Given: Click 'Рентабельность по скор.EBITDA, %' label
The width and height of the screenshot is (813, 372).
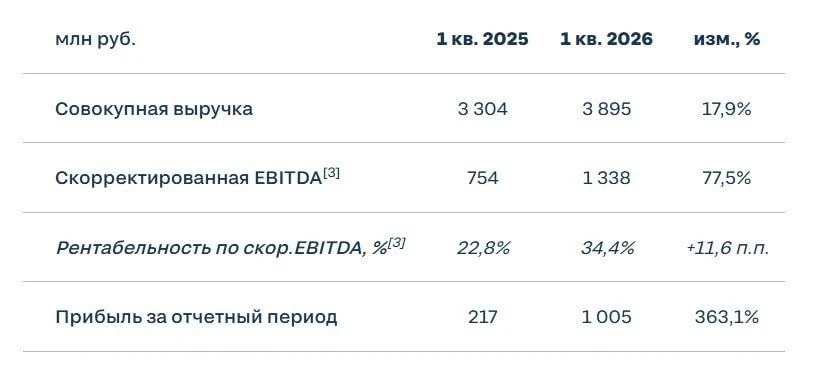Looking at the screenshot, I should point(221,249).
